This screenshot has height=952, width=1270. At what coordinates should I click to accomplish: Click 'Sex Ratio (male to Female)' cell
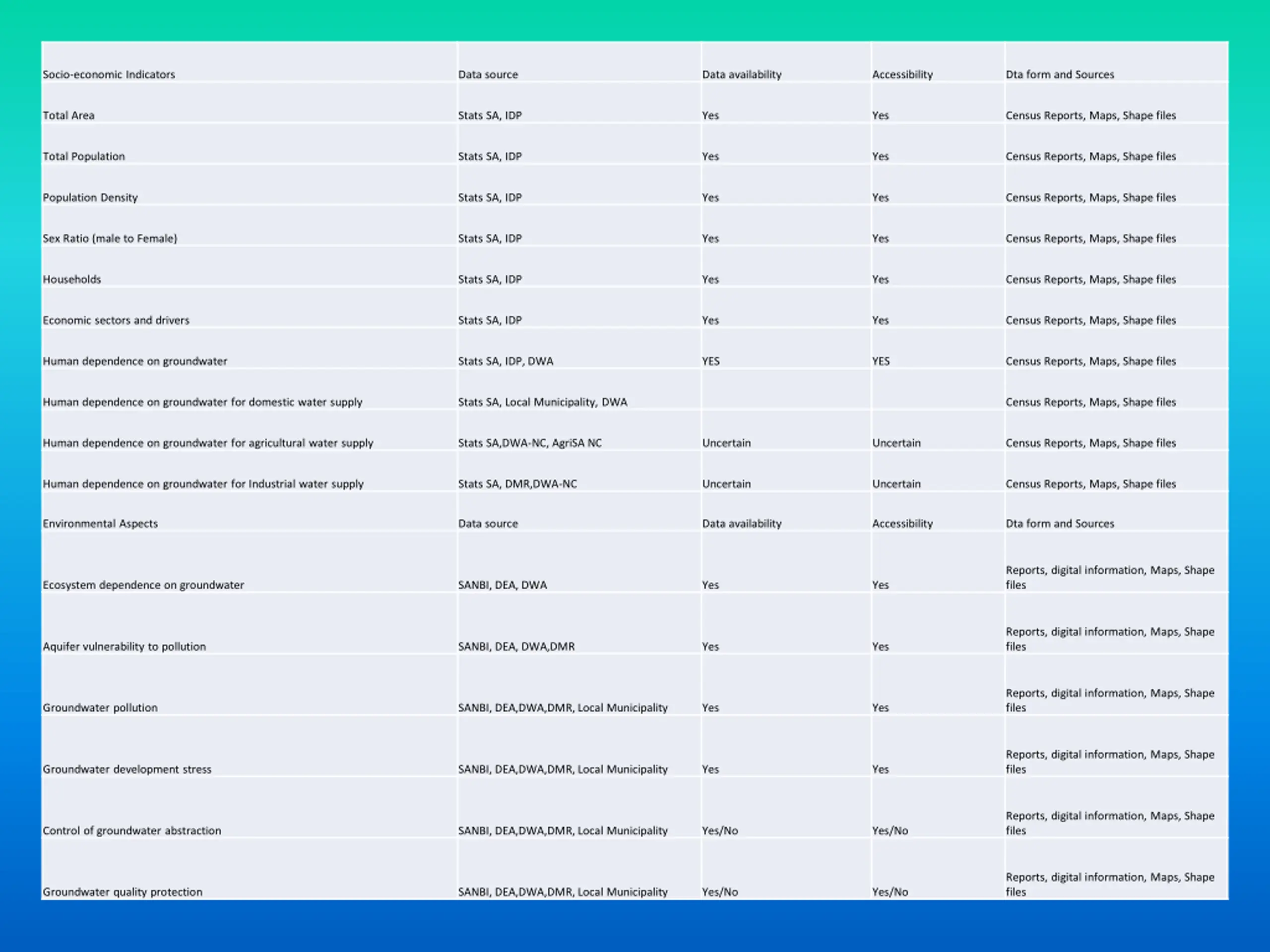pyautogui.click(x=110, y=238)
